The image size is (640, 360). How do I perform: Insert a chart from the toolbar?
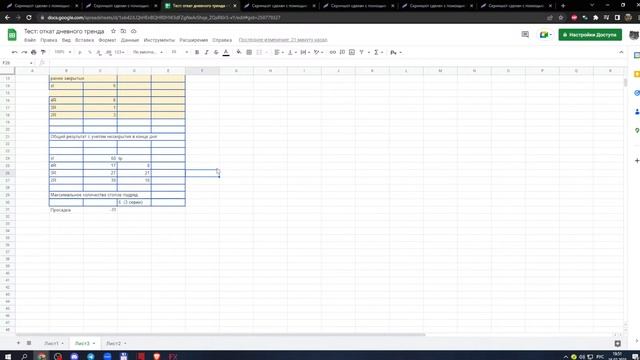point(352,52)
